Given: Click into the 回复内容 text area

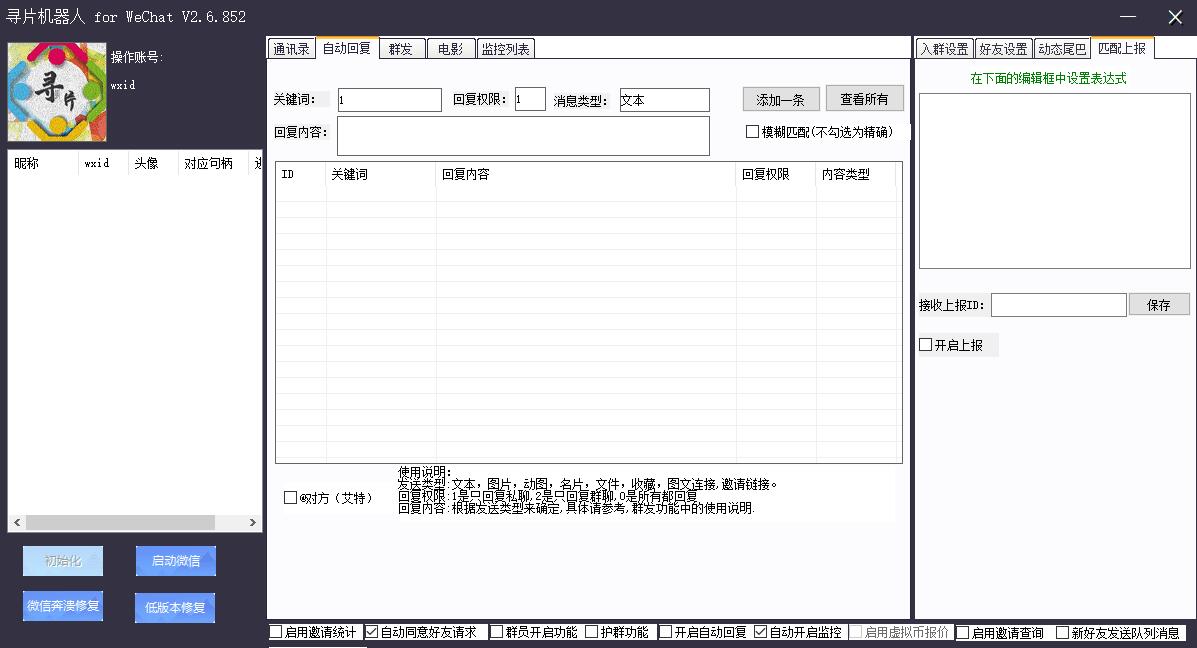Looking at the screenshot, I should [523, 136].
